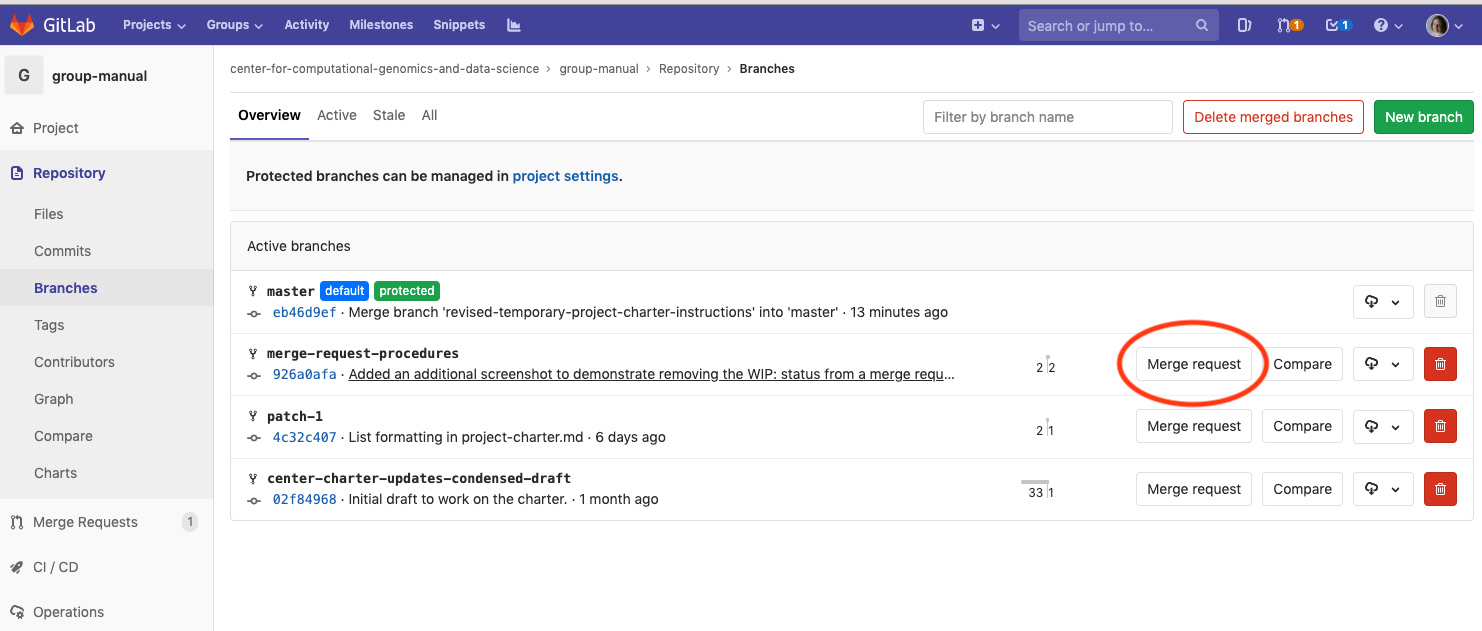The width and height of the screenshot is (1482, 631).
Task: Switch to the All tab
Action: (429, 116)
